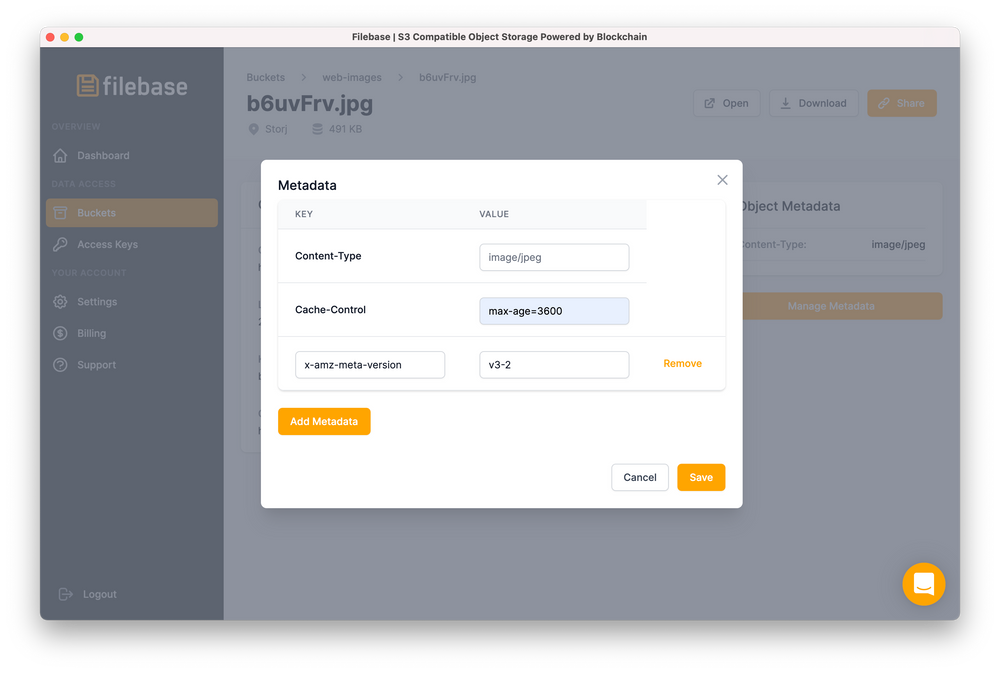1000x673 pixels.
Task: Navigate to web-images breadcrumb
Action: point(351,77)
